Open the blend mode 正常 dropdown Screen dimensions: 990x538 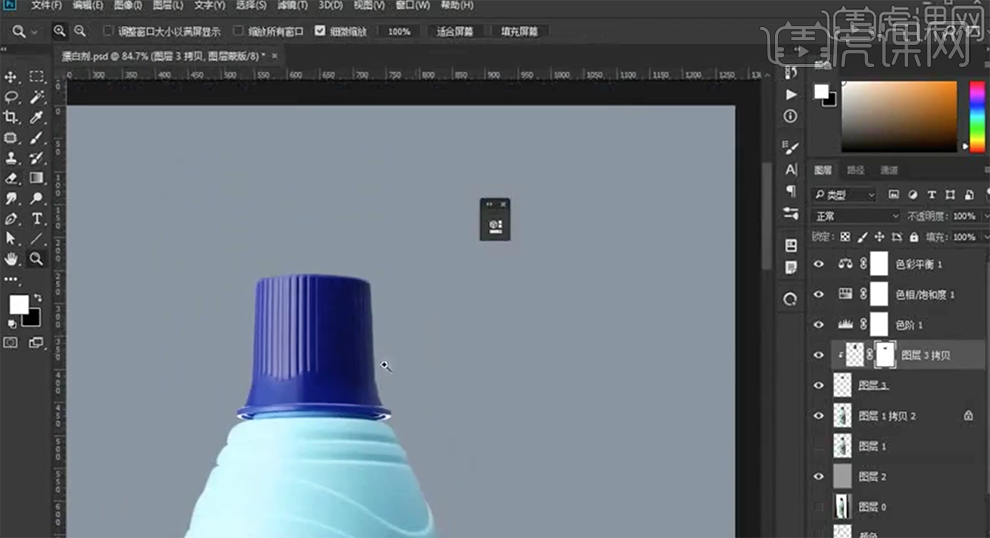pyautogui.click(x=856, y=216)
